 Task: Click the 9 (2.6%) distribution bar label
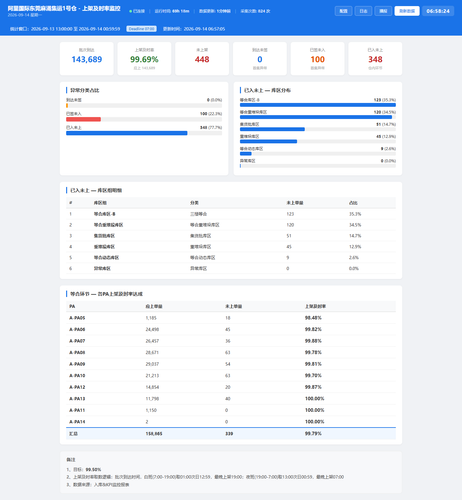point(388,148)
